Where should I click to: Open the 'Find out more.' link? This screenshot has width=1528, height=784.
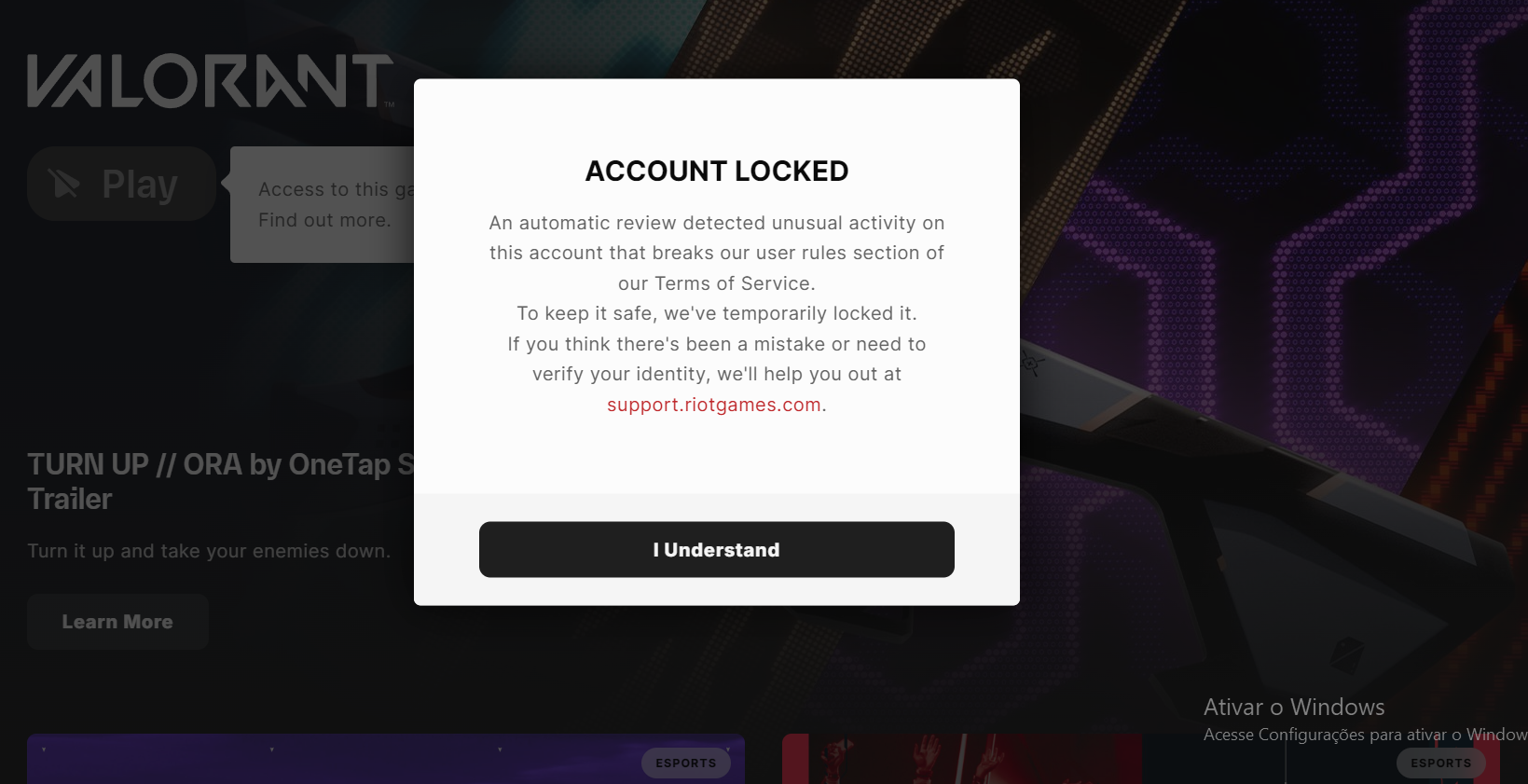tap(324, 220)
